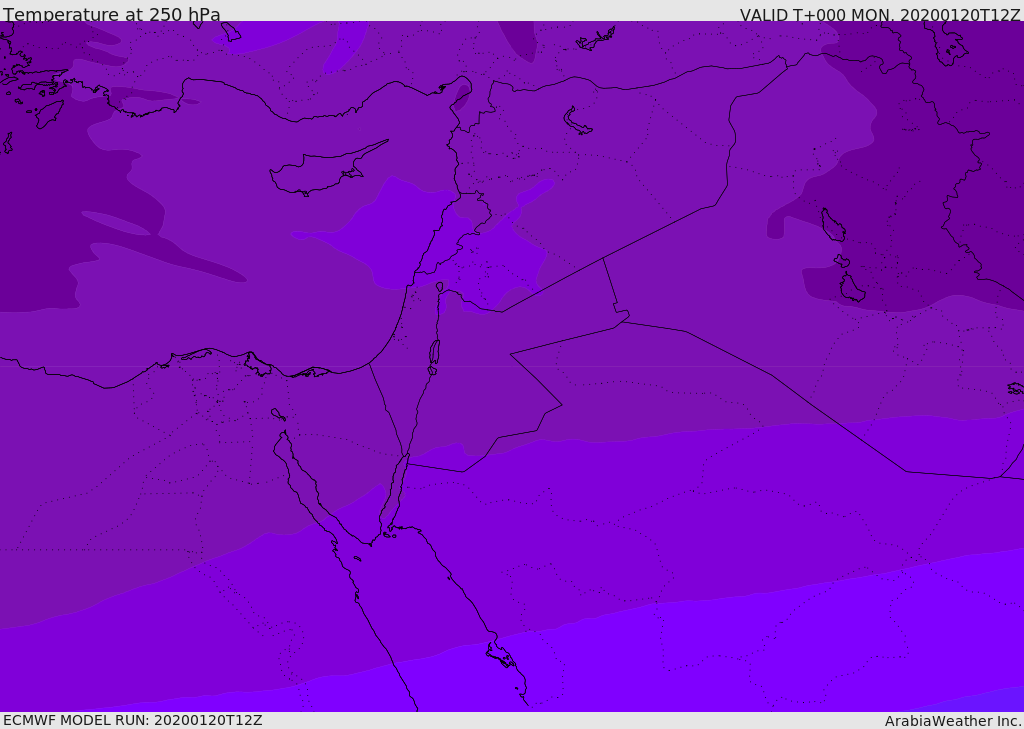Click the 'Temperature at 250 hPa' title

(112, 14)
